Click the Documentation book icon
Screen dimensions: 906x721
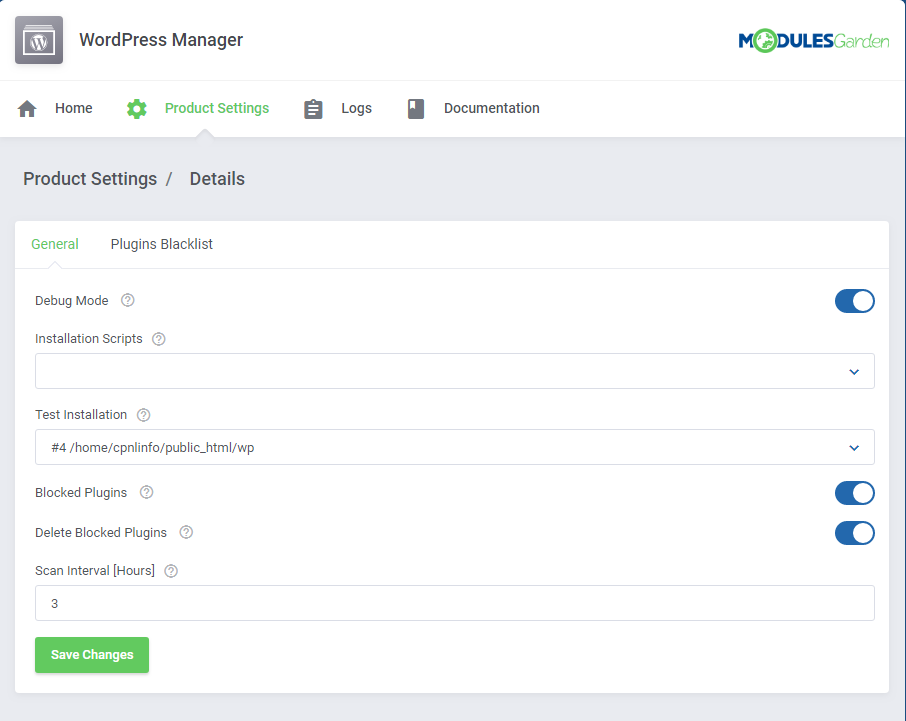(x=415, y=109)
